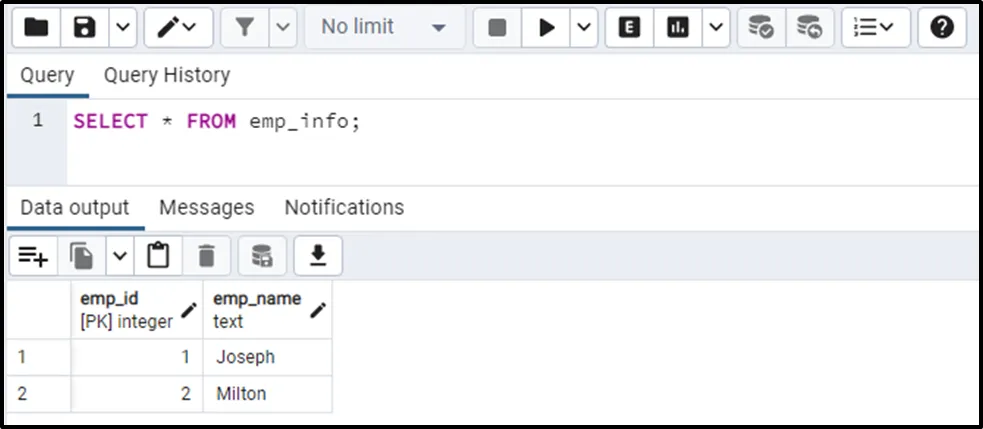Screen dimensions: 983x429
Task: Expand the save file options arrow
Action: pyautogui.click(x=122, y=28)
